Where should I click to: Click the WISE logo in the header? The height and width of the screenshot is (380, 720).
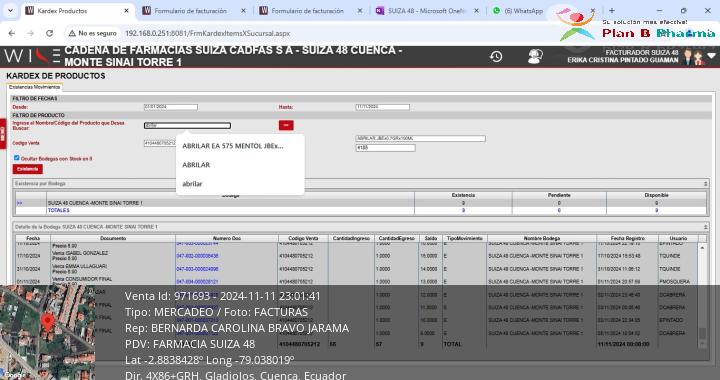pyautogui.click(x=32, y=56)
